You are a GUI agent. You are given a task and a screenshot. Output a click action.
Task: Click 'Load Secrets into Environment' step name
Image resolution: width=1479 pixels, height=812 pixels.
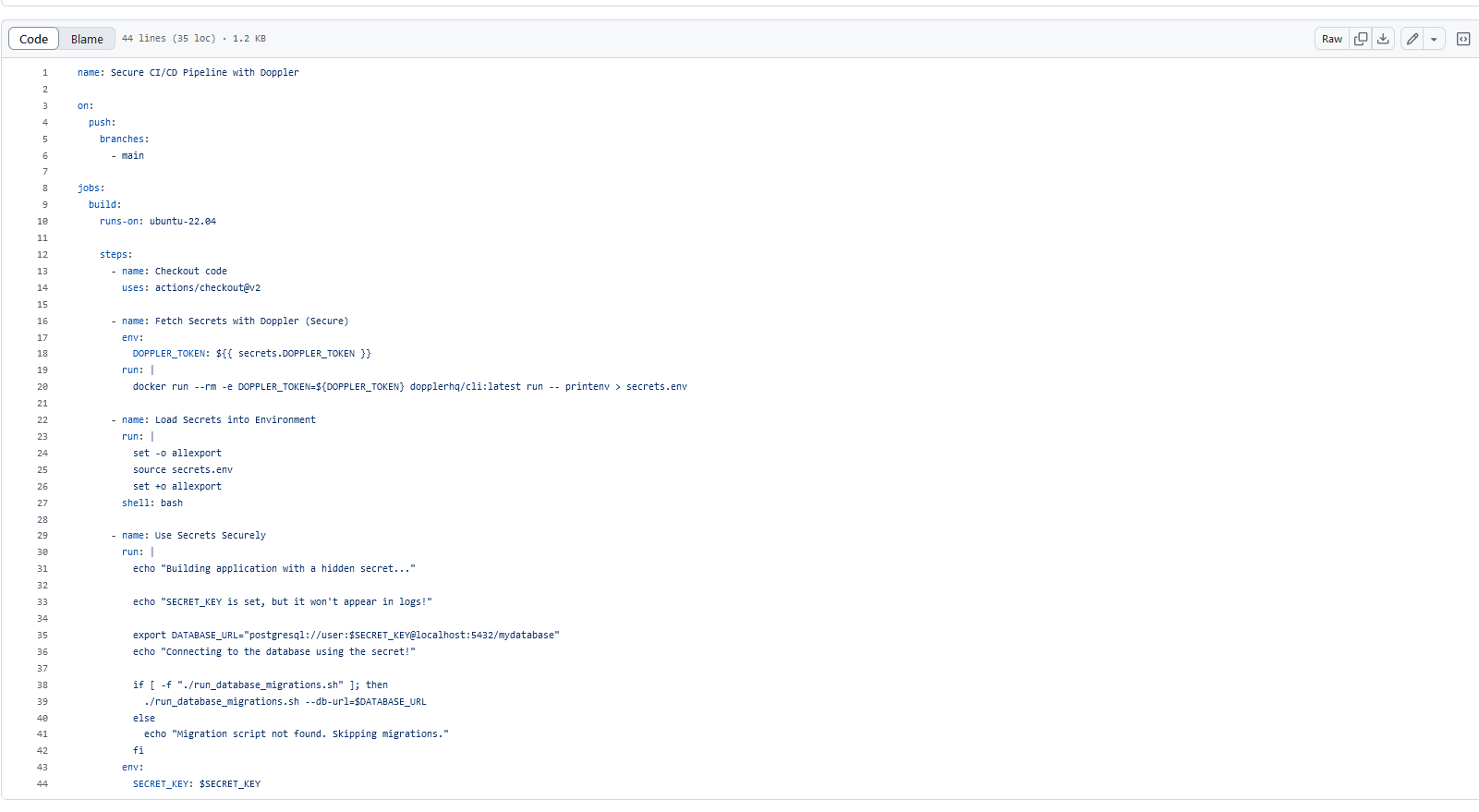(236, 420)
